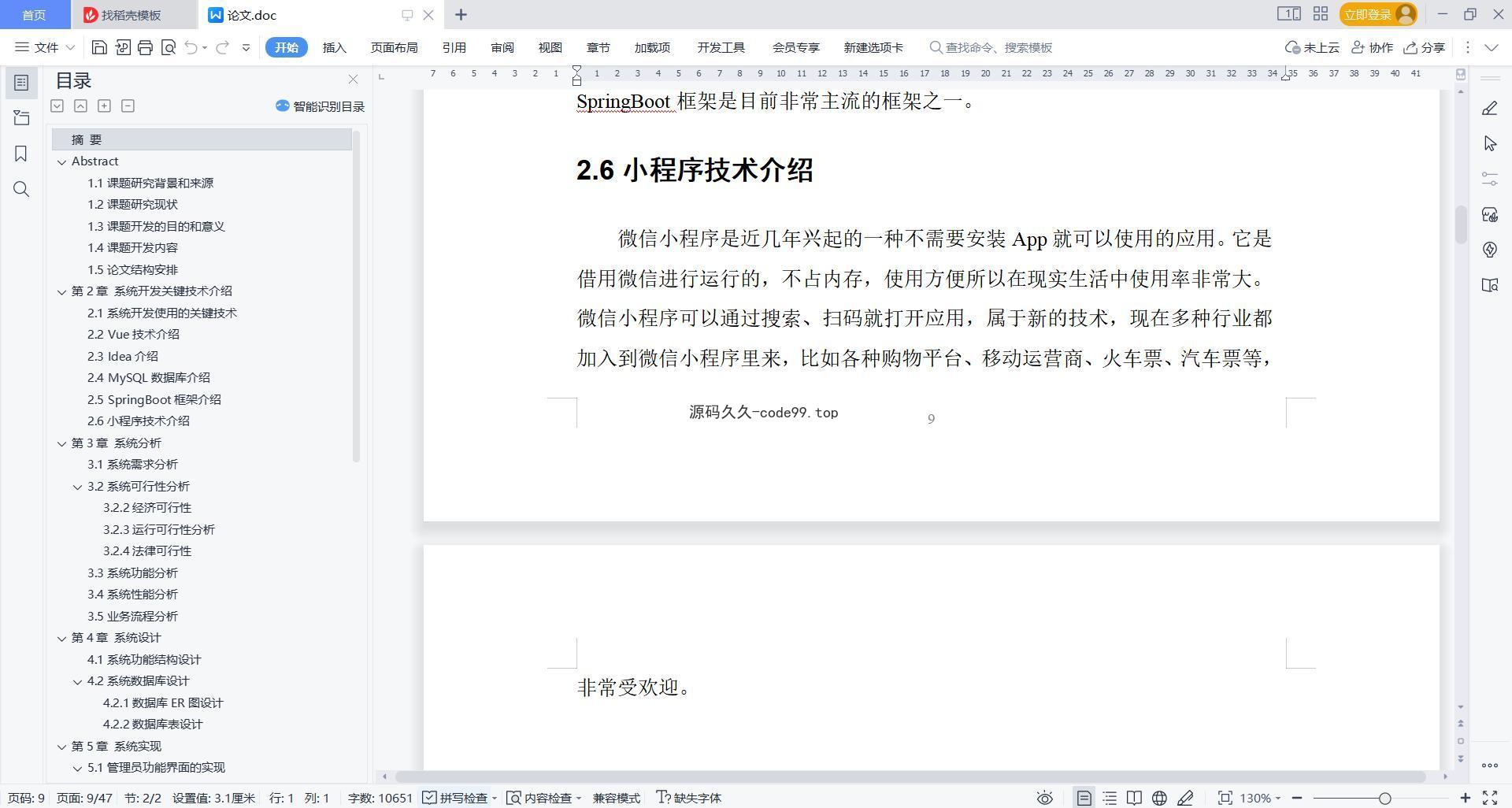Screen dimensions: 1512x808
Task: Toggle the side-by-side window icon in title bar
Action: [1288, 13]
